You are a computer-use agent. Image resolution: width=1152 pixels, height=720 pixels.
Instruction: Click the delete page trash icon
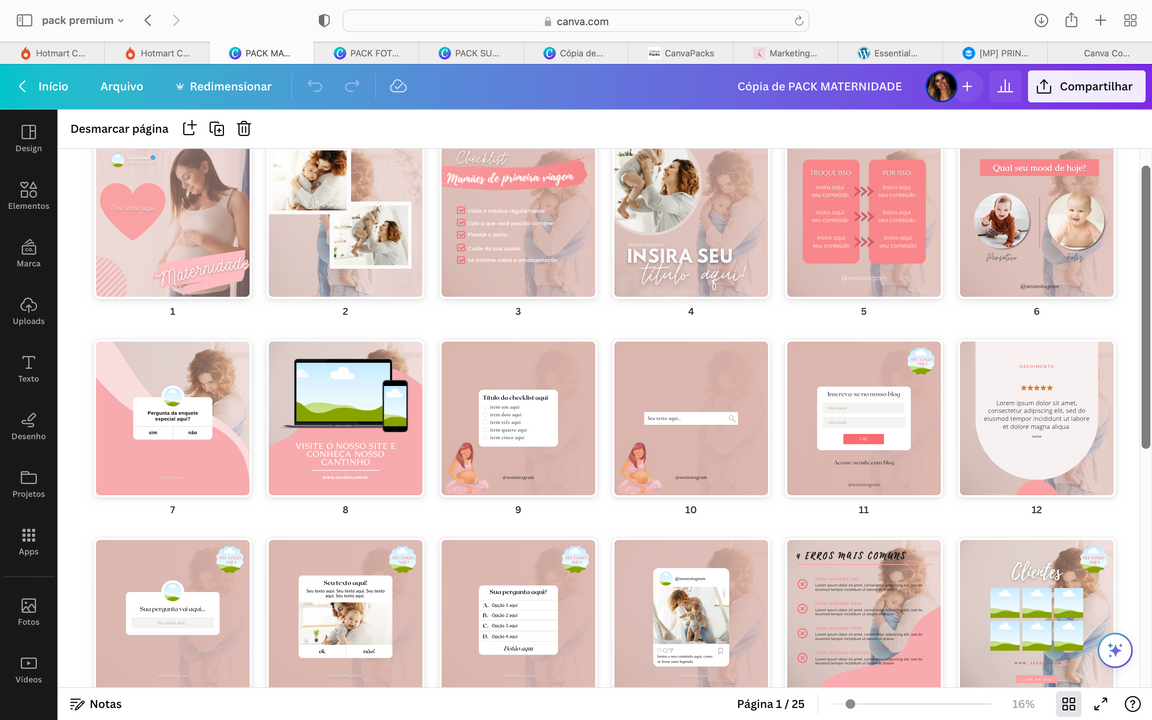coord(244,128)
